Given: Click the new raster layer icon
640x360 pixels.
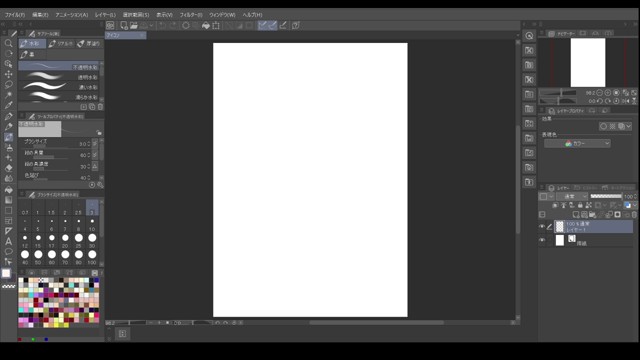Looking at the screenshot, I should 576,215.
